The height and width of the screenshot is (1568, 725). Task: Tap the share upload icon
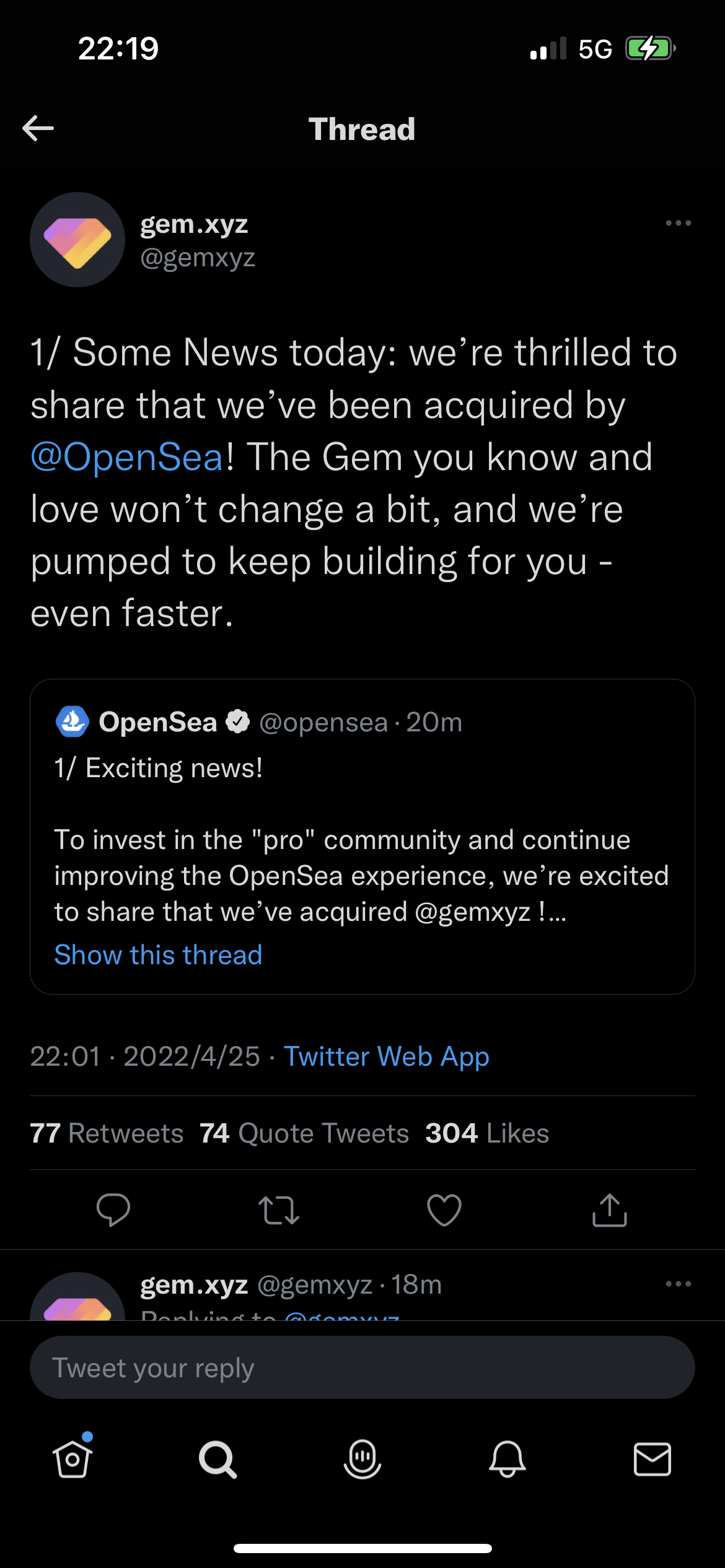(x=610, y=1210)
